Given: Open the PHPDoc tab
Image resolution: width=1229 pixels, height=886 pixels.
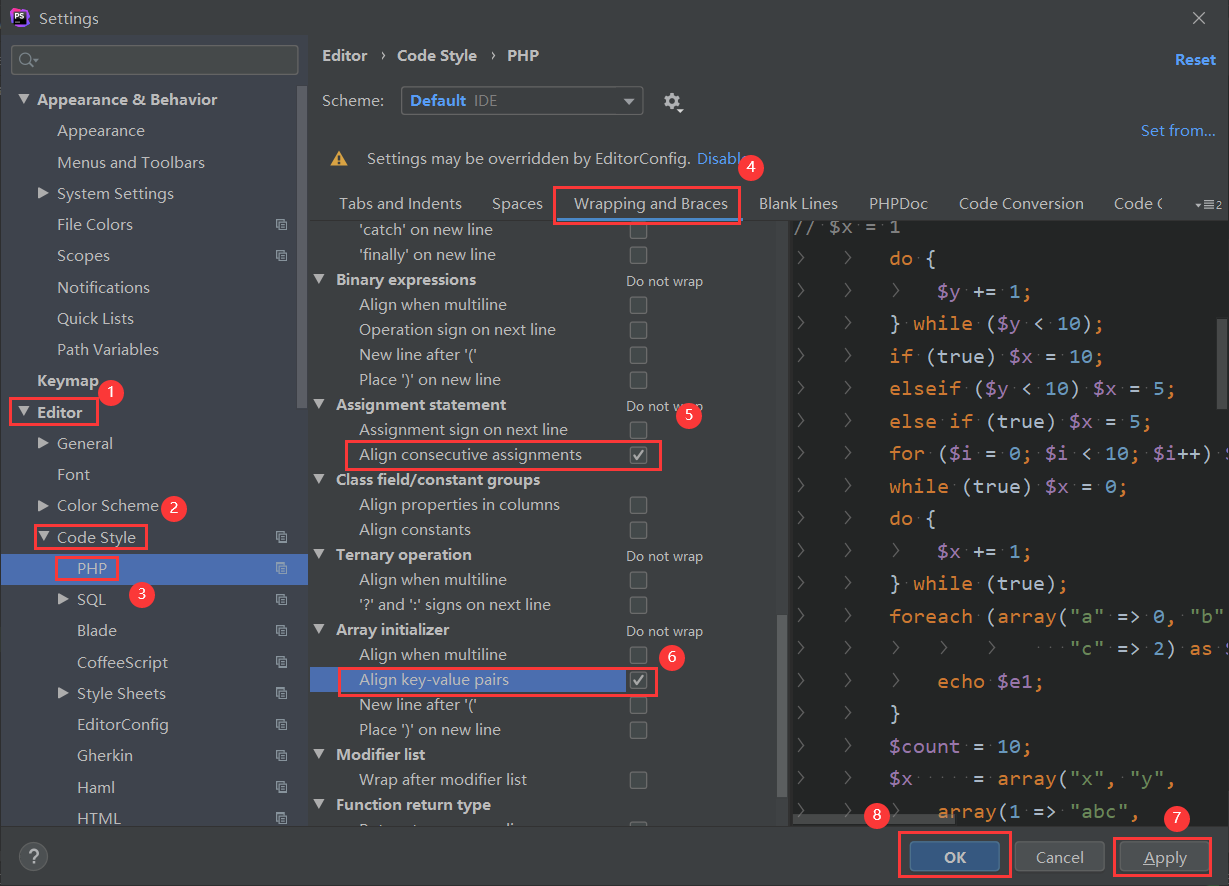Looking at the screenshot, I should 898,204.
